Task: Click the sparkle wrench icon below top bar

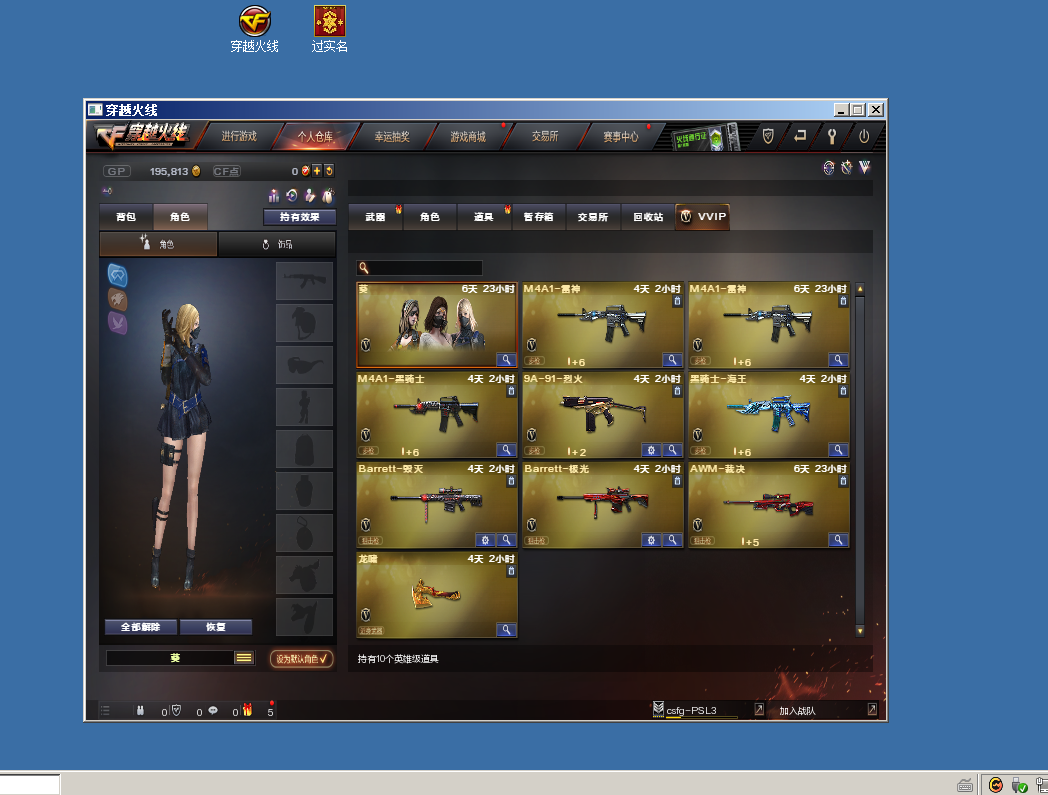Action: 847,167
